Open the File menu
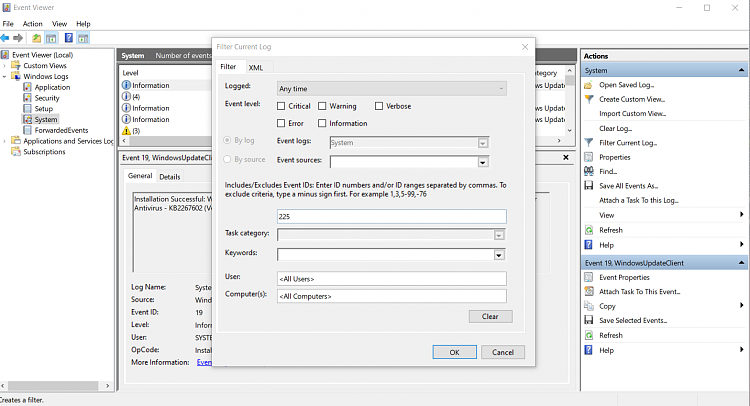The width and height of the screenshot is (750, 406). (8, 23)
